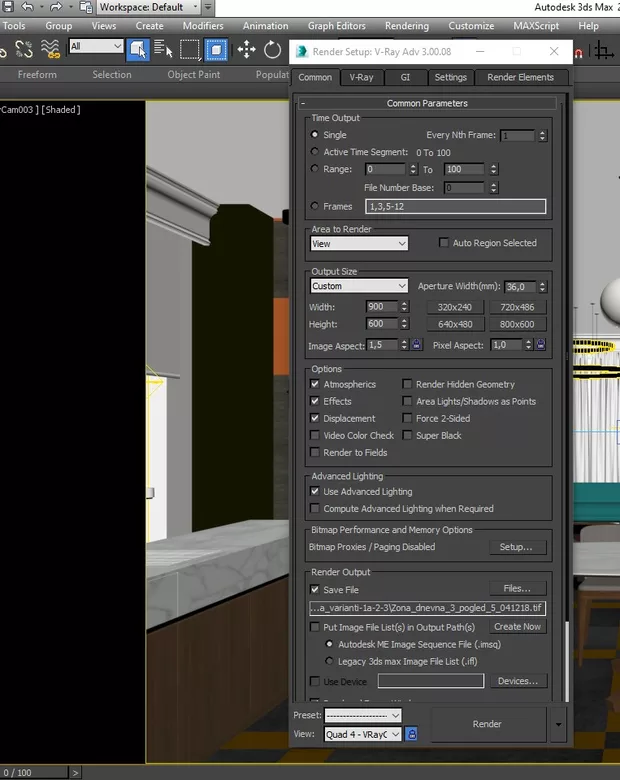Toggle the Window/Crossing selection icon
This screenshot has width=620, height=780.
point(216,49)
